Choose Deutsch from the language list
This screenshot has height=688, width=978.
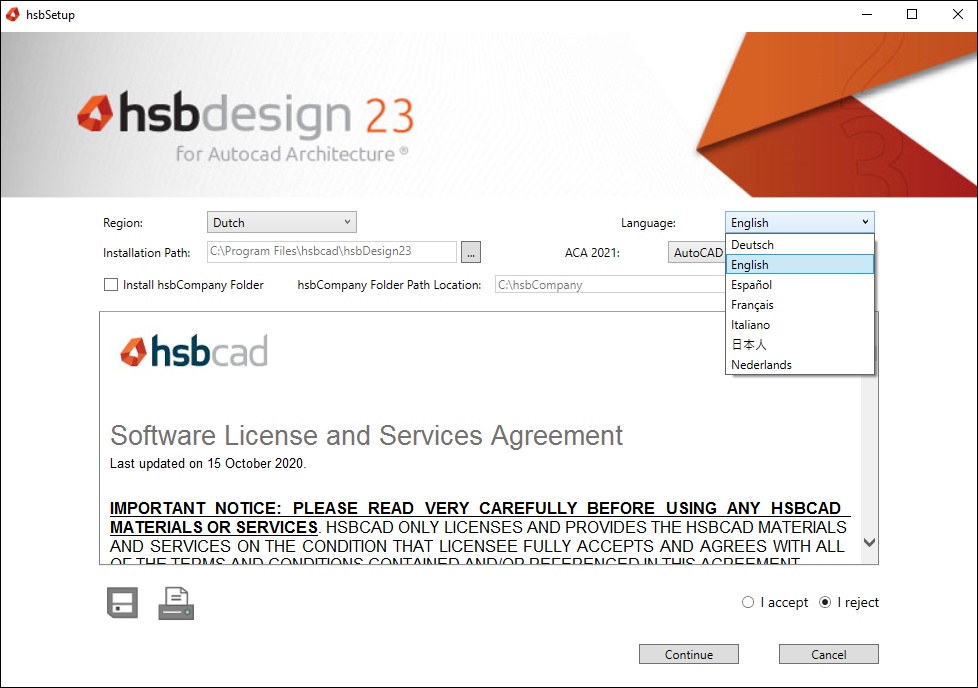(x=800, y=245)
